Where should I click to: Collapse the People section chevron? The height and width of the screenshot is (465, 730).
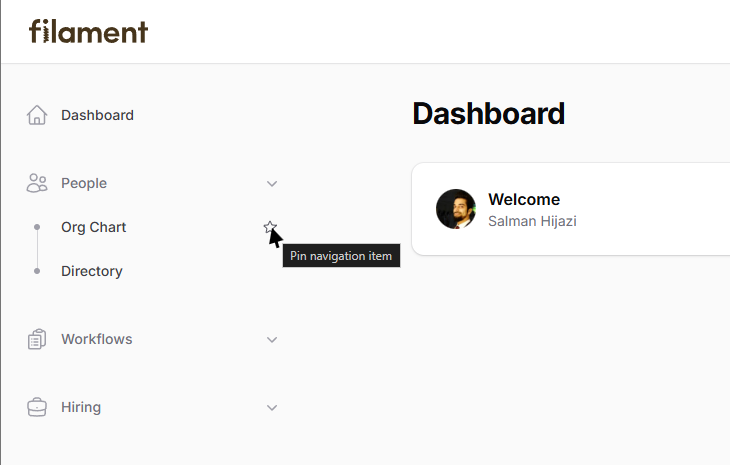point(272,183)
